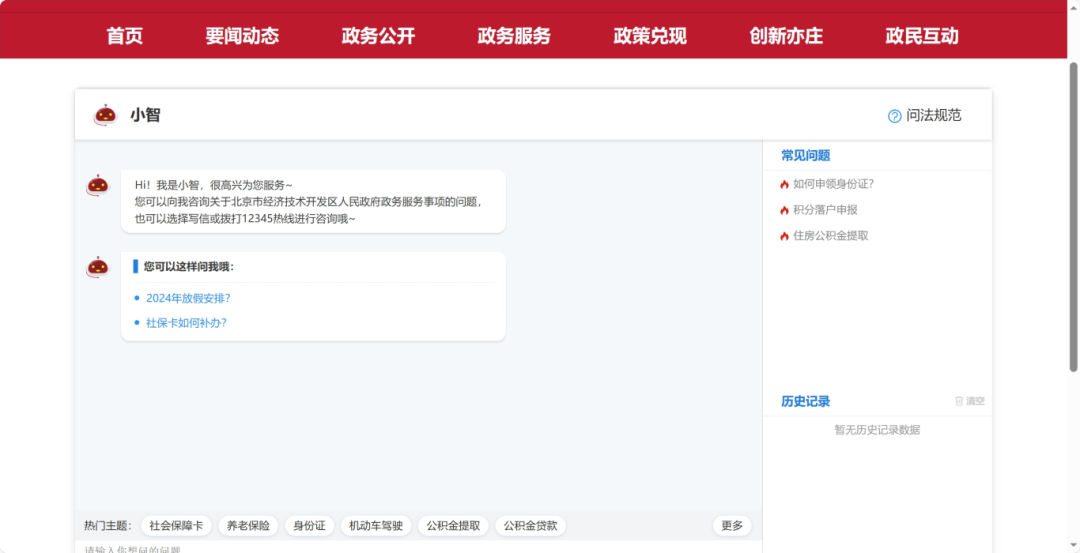Viewport: 1080px width, 553px height.
Task: Open the 要闻动态 navigation item
Action: pyautogui.click(x=242, y=36)
